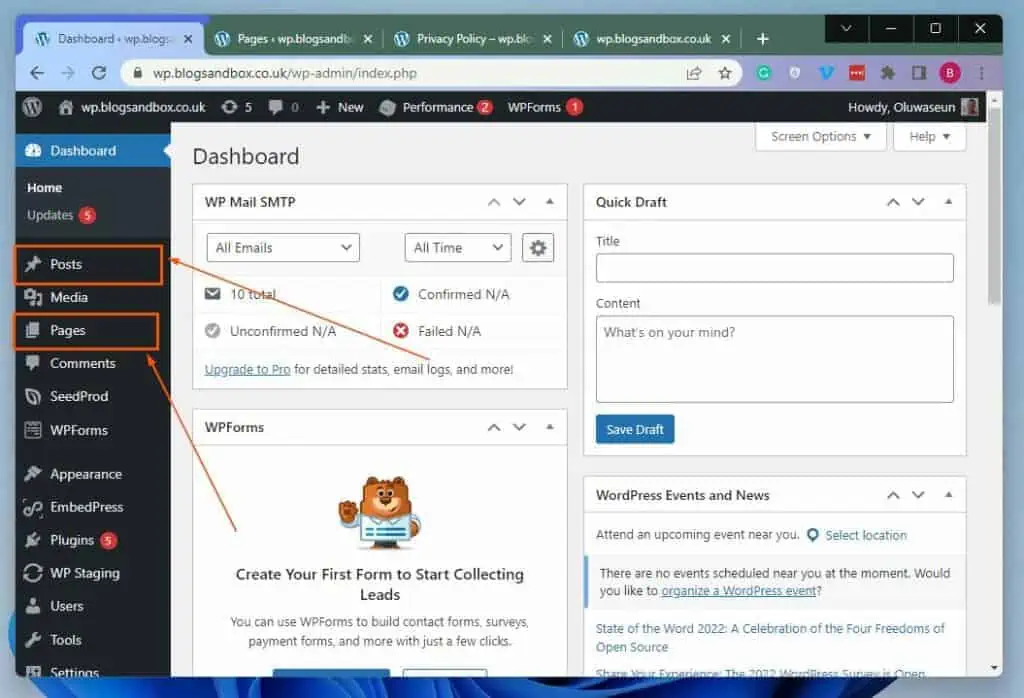Open the Plugins menu in sidebar
1024x698 pixels.
(72, 540)
